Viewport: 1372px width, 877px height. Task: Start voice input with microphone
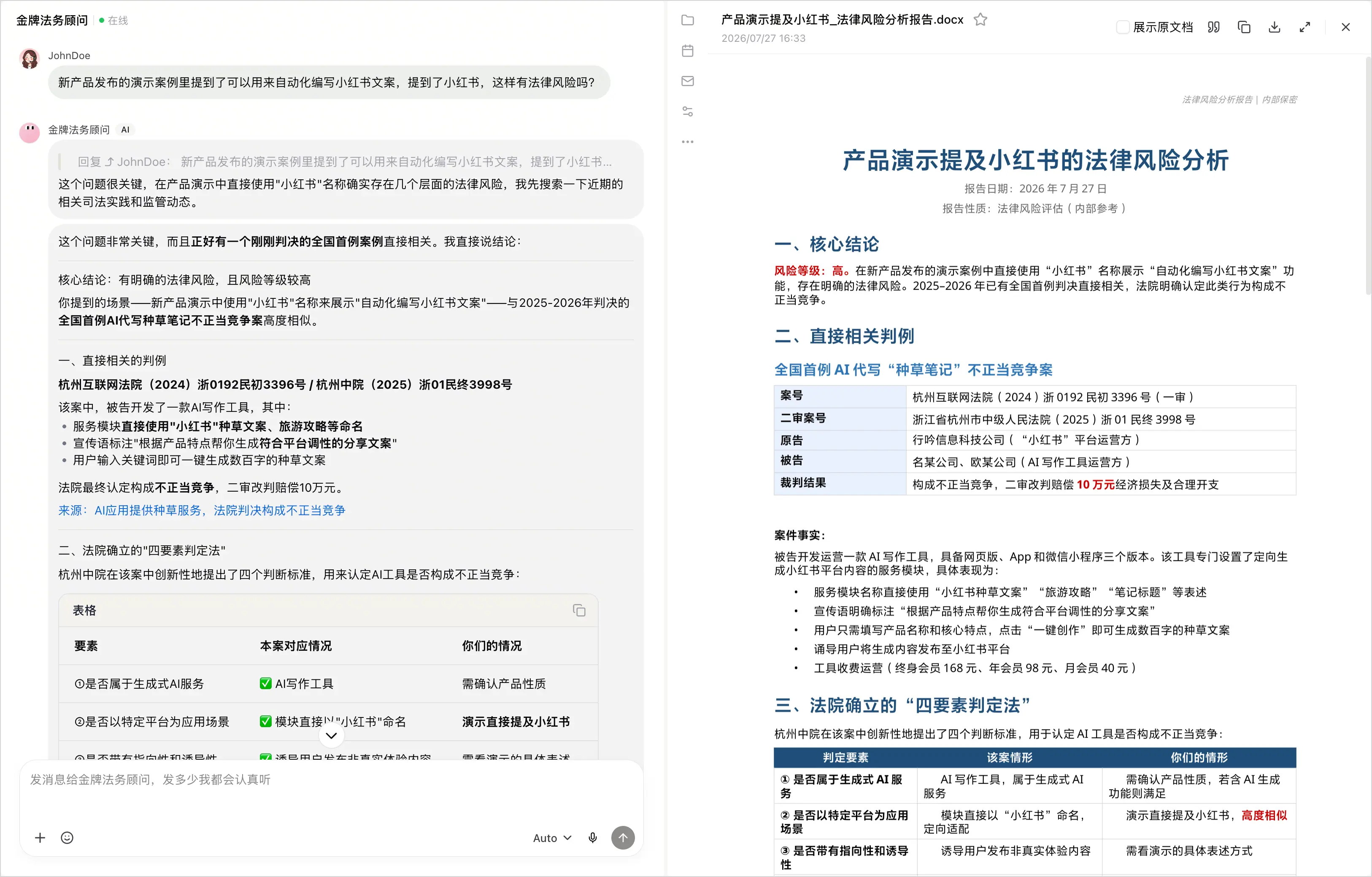[x=593, y=838]
